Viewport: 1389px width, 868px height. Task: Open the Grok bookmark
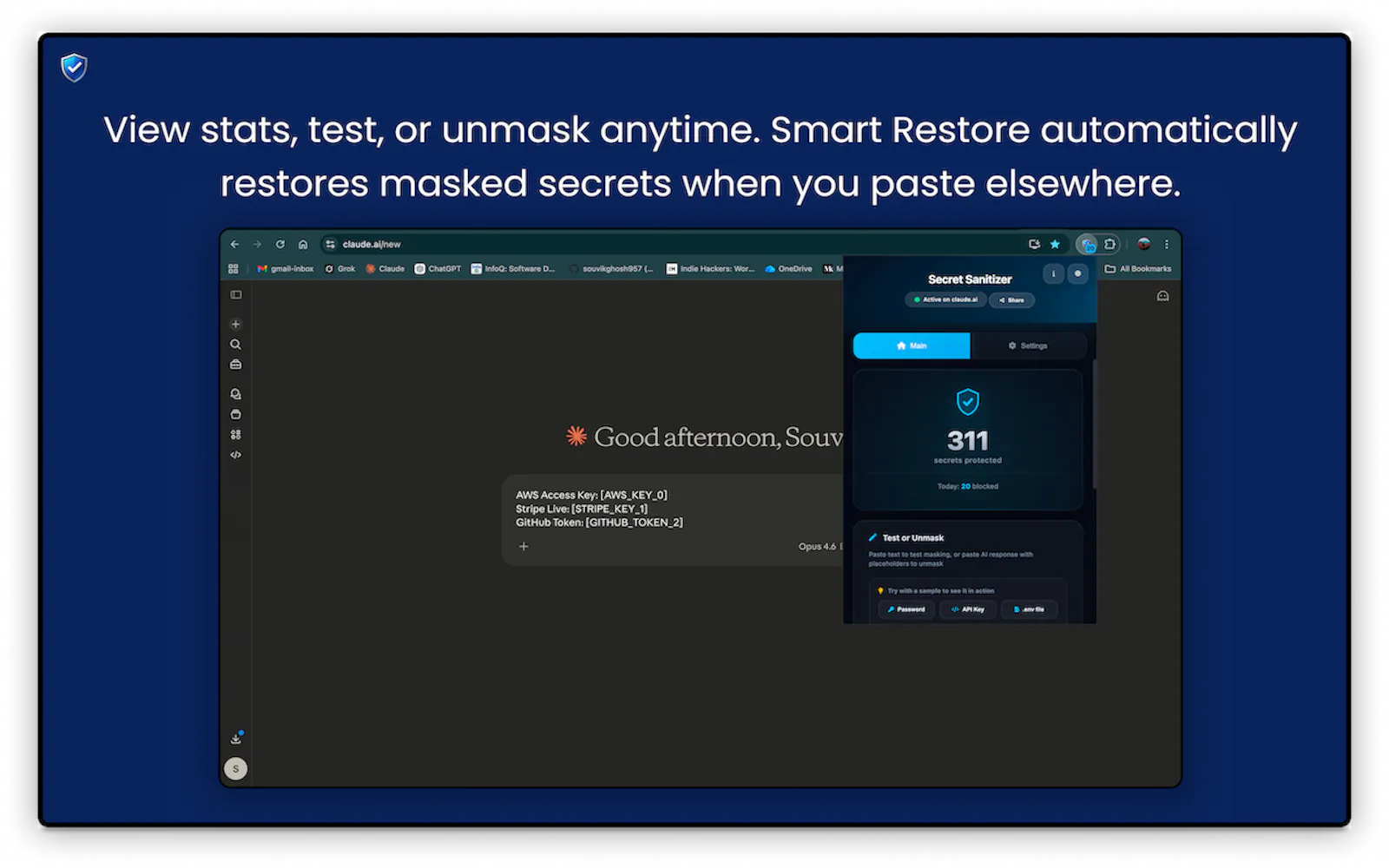340,269
